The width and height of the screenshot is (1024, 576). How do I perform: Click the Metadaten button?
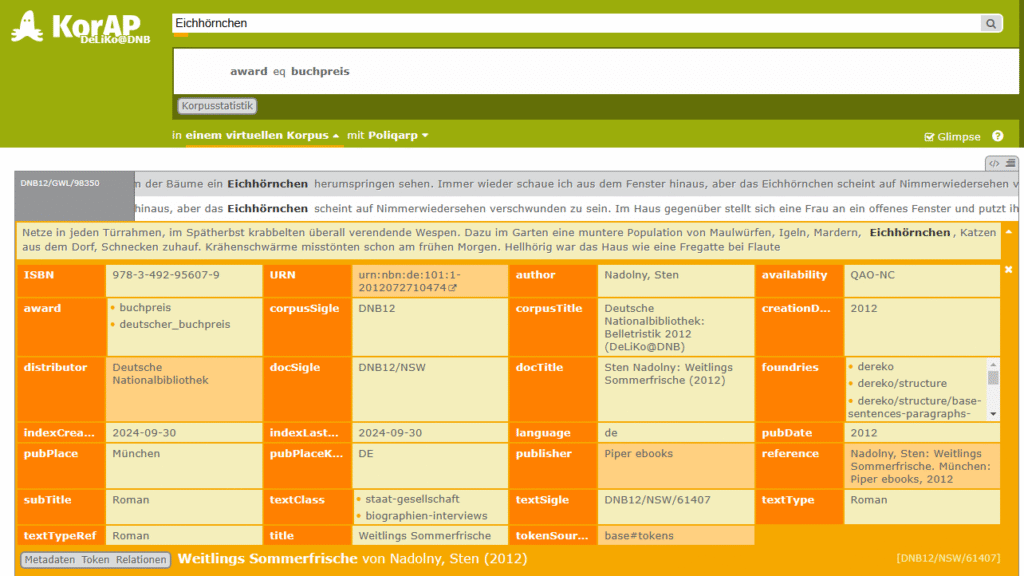tap(50, 560)
